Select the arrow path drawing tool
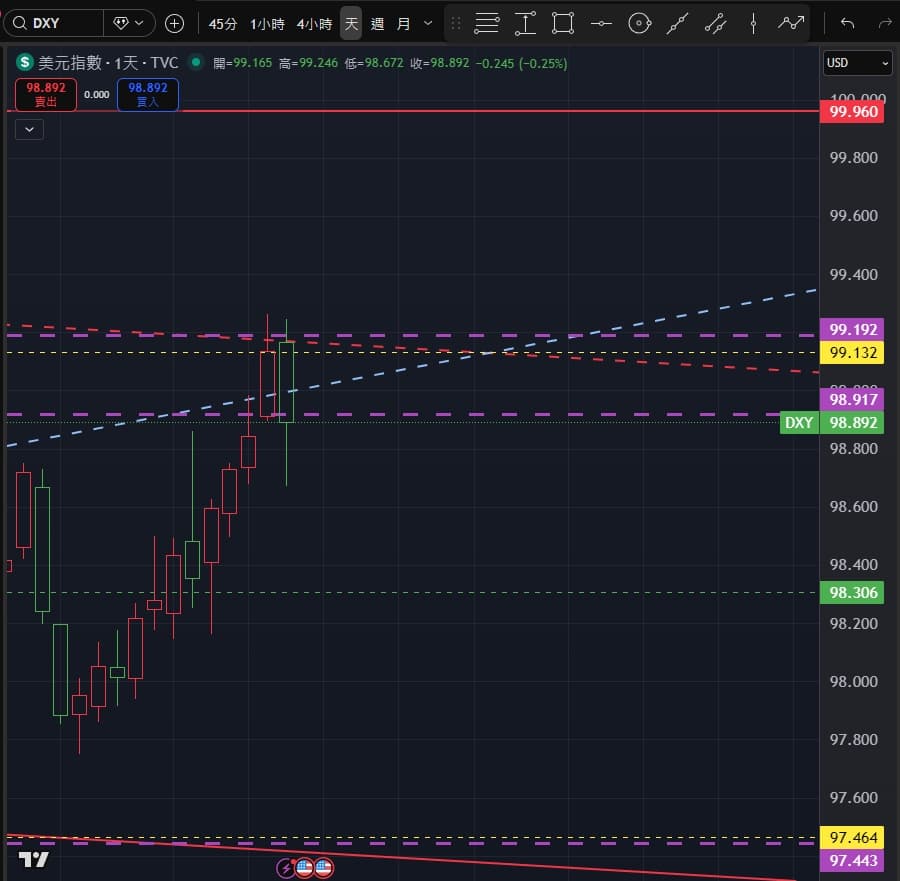Screen dimensions: 900x881 coord(791,24)
